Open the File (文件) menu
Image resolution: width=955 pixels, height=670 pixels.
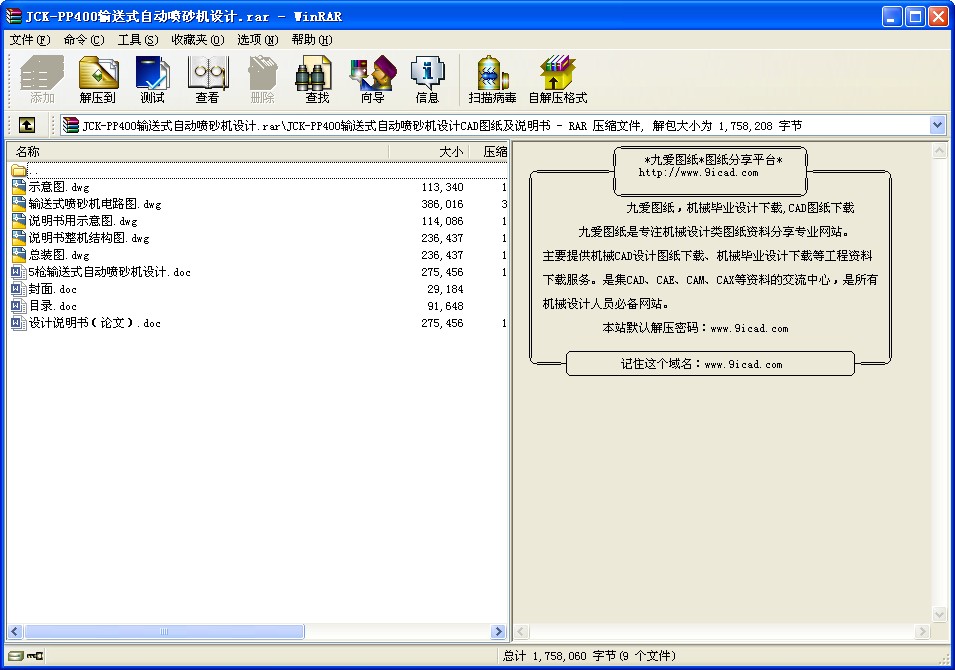[29, 40]
